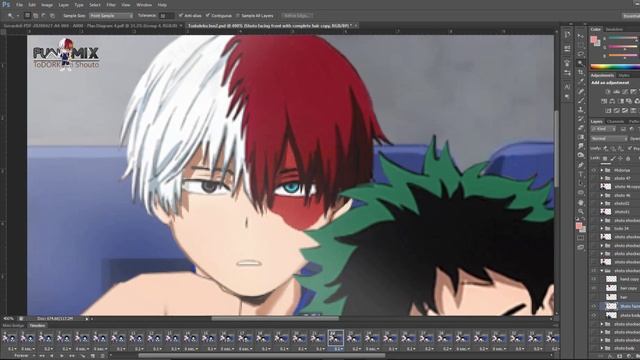Expand the todo 24 layer group

click(x=602, y=229)
